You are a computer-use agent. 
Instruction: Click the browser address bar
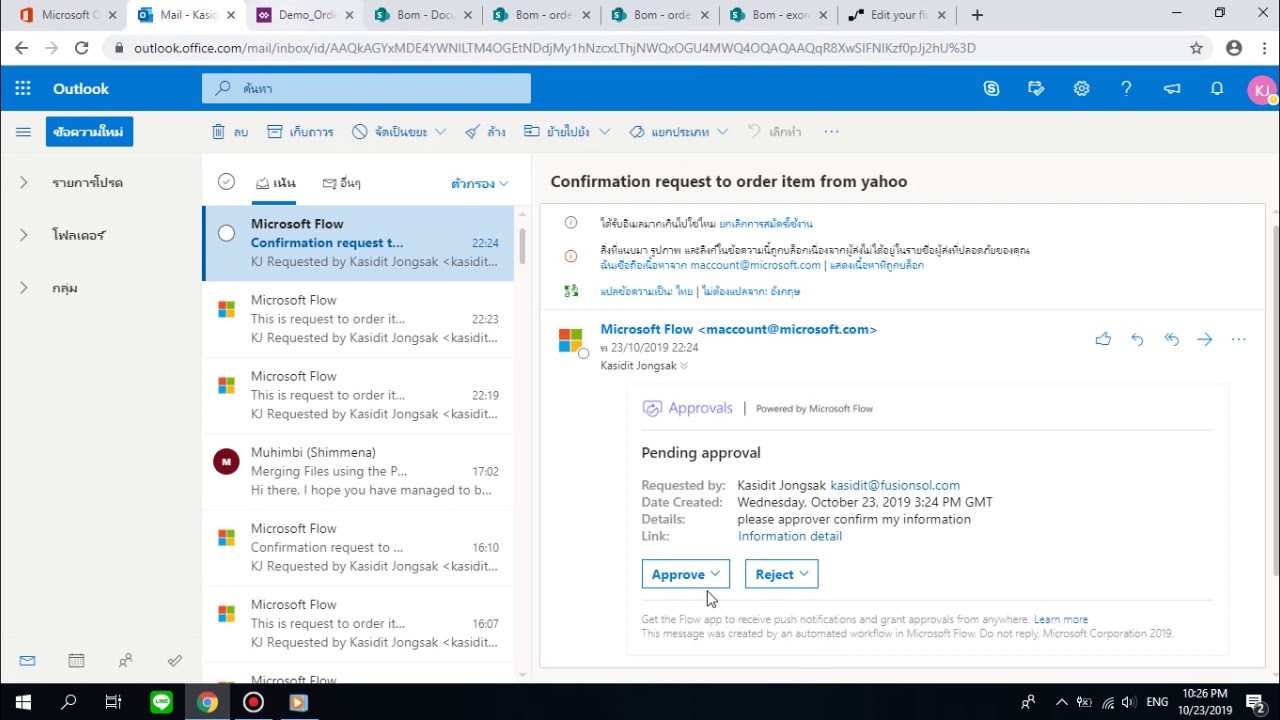click(x=640, y=48)
